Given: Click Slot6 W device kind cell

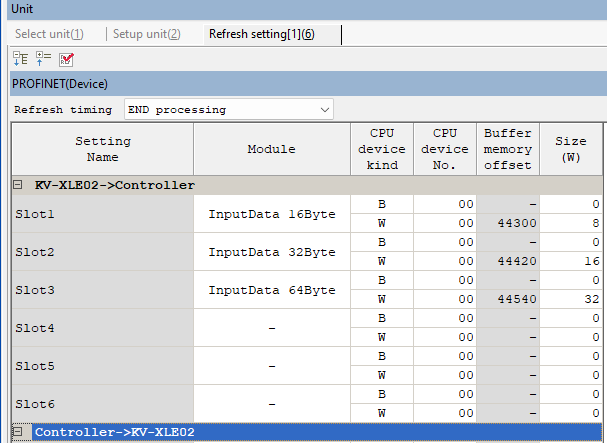Looking at the screenshot, I should [382, 413].
